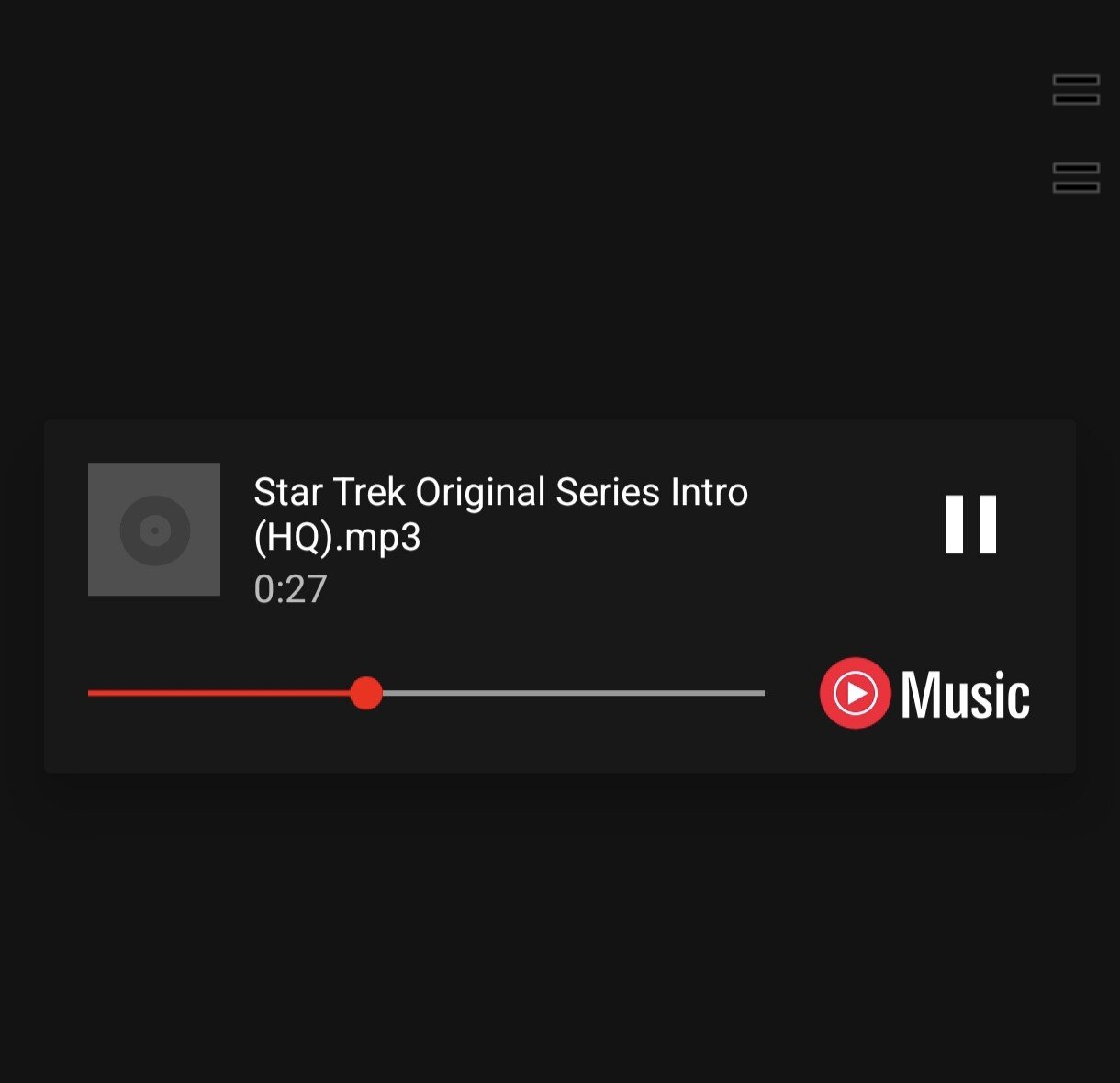
Task: Click the "(HQ).mp3" filename text
Action: 337,537
